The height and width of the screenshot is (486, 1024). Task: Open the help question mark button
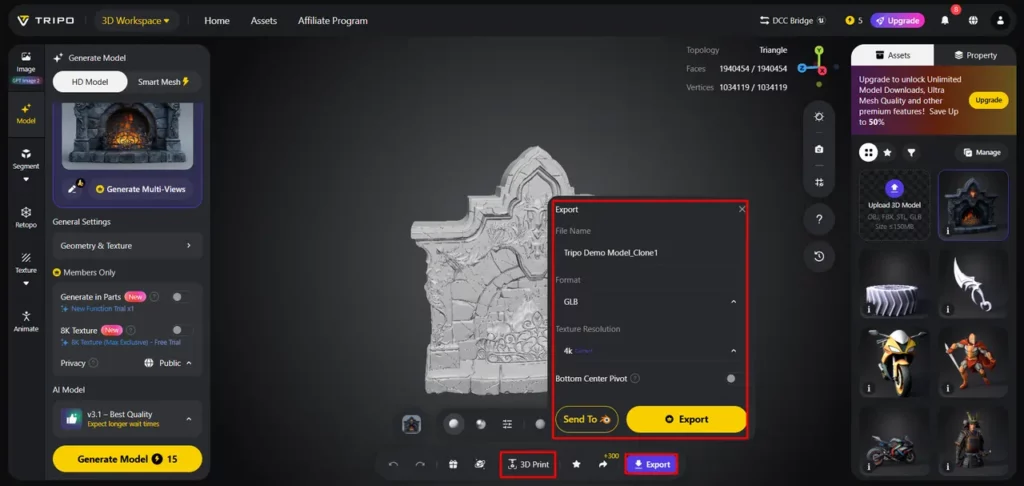pyautogui.click(x=819, y=220)
